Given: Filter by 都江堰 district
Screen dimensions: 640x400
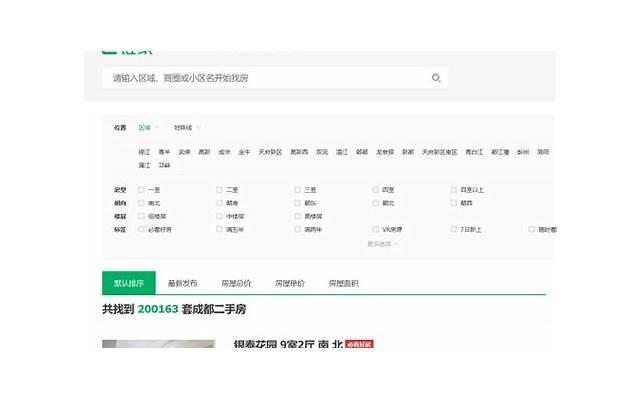Looking at the screenshot, I should click(x=500, y=152).
